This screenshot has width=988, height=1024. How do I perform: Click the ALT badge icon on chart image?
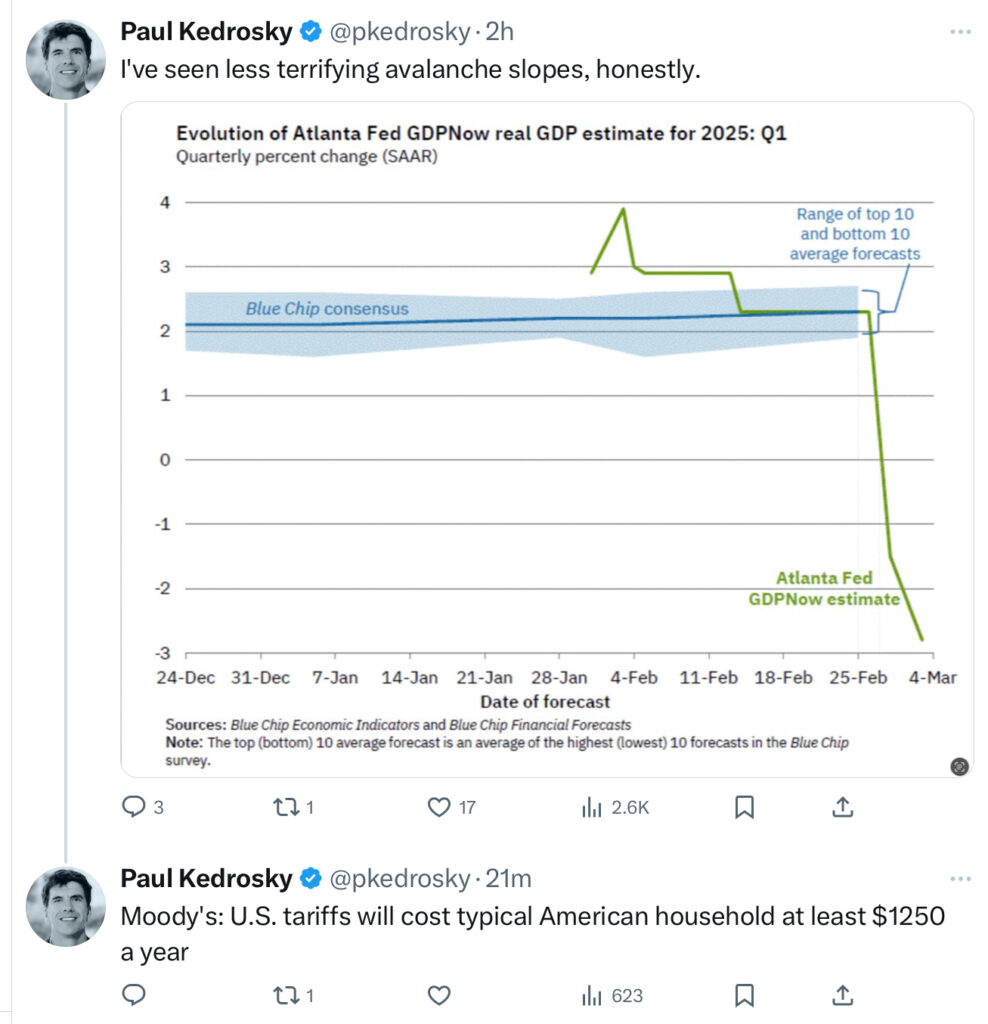click(x=959, y=766)
